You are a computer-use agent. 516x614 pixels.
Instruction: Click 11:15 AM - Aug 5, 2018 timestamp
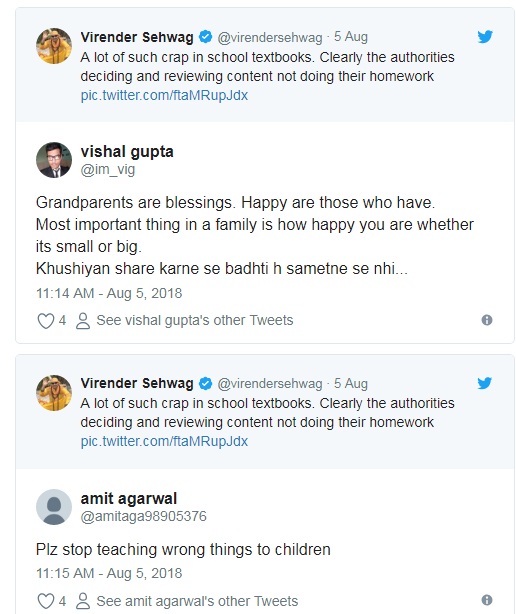[109, 573]
